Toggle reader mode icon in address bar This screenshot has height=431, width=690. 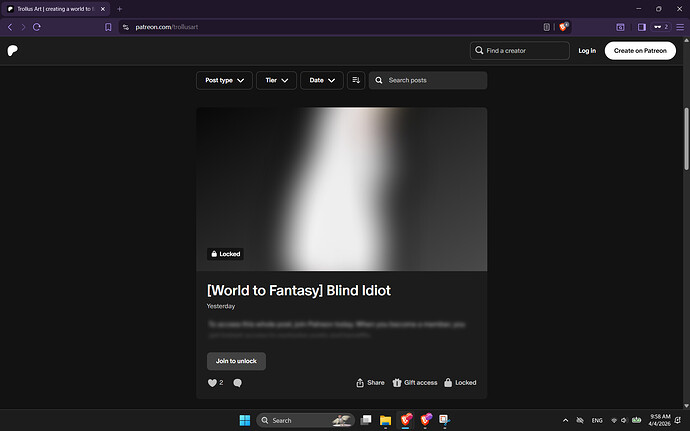[x=546, y=27]
